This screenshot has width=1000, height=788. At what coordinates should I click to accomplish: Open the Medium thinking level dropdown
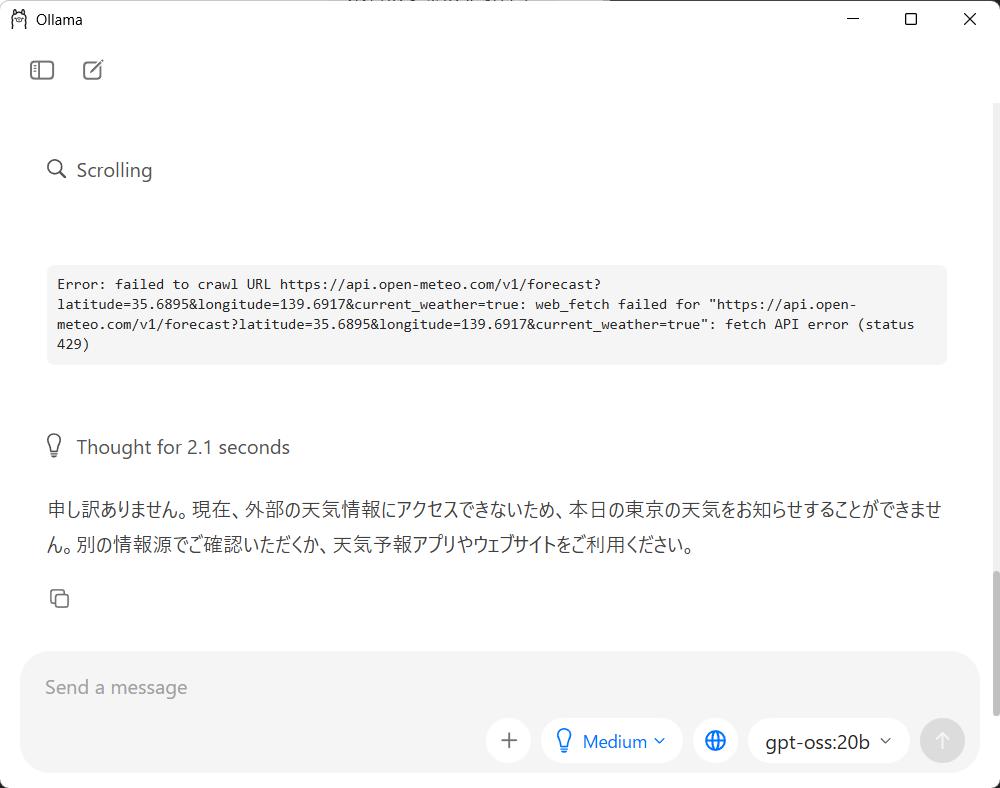point(612,741)
